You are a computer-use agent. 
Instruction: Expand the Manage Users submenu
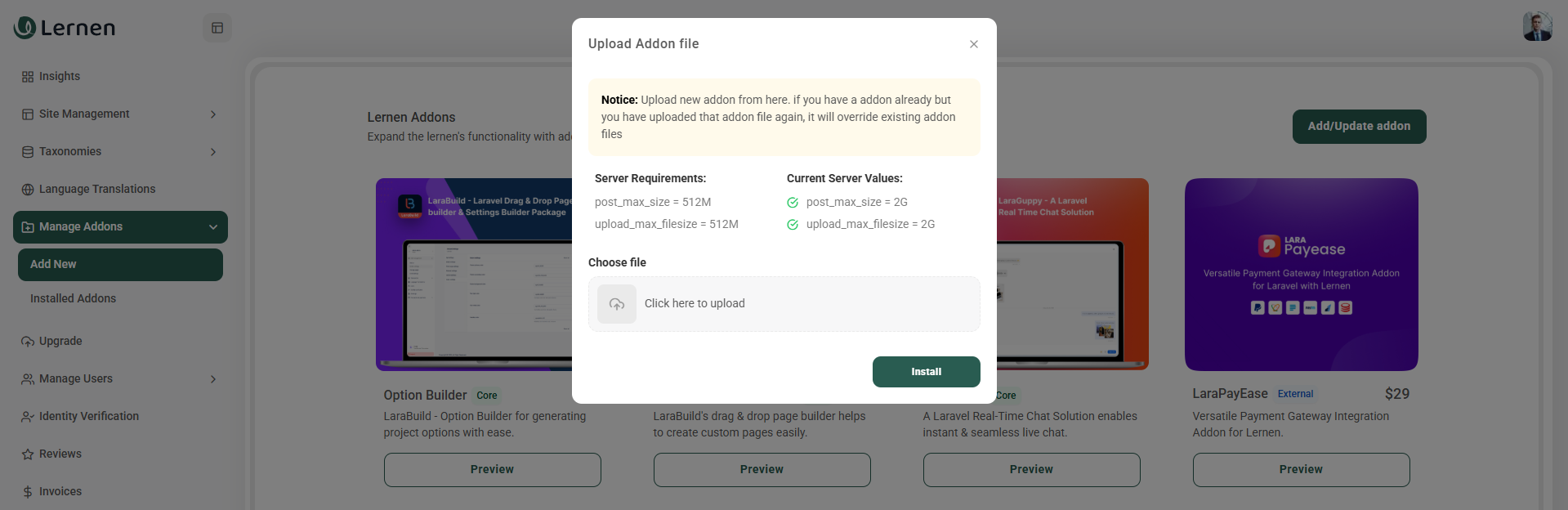coord(213,379)
